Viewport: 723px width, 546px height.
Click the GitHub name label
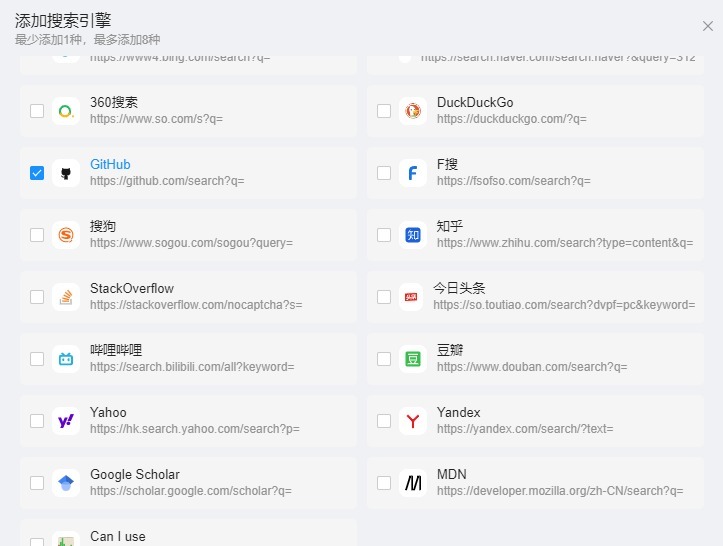pos(110,164)
